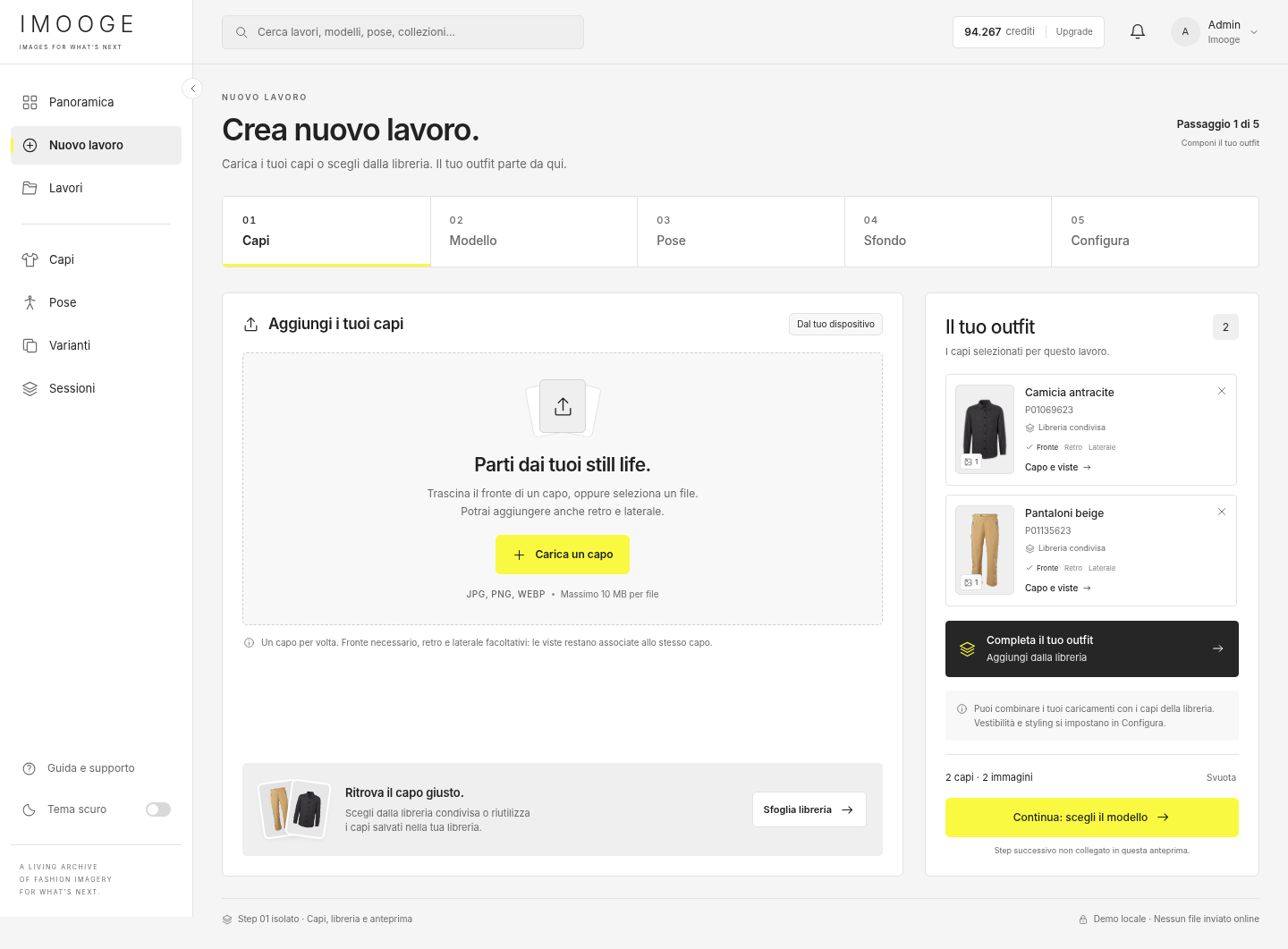Collapse the sidebar with the chevron button
This screenshot has width=1288, height=949.
point(192,89)
